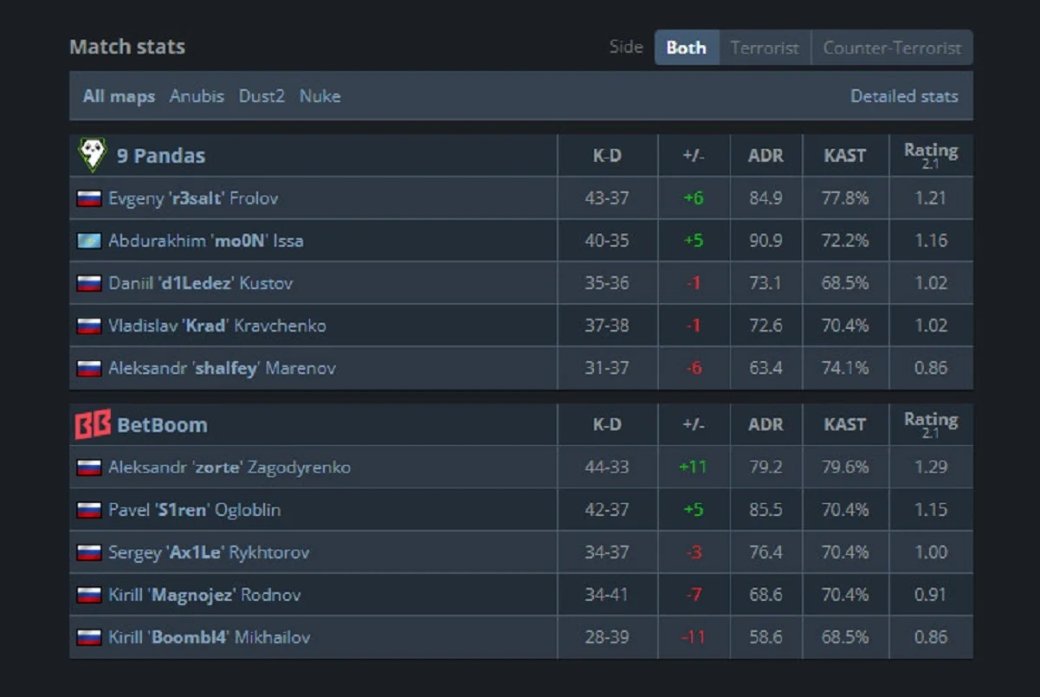The height and width of the screenshot is (697, 1040).
Task: Open Pavel 'S1ren' Ogloblin's player profile
Action: point(194,510)
